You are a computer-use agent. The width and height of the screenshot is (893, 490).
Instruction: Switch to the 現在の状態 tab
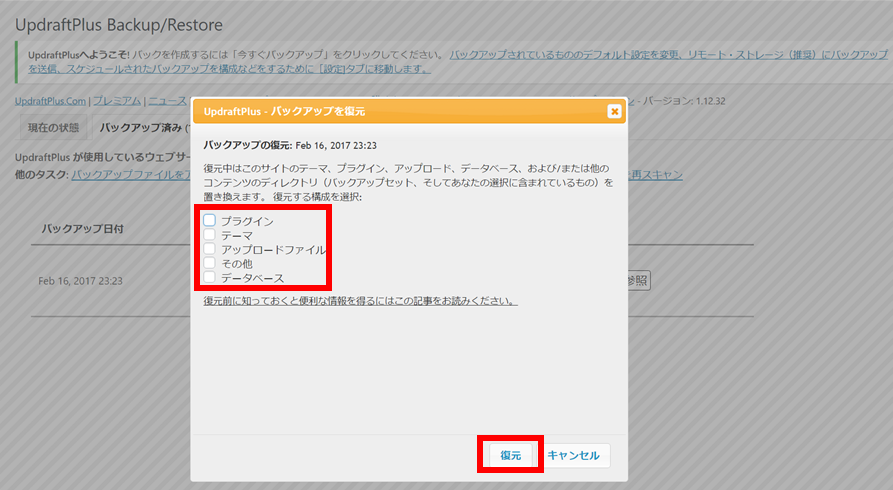54,128
